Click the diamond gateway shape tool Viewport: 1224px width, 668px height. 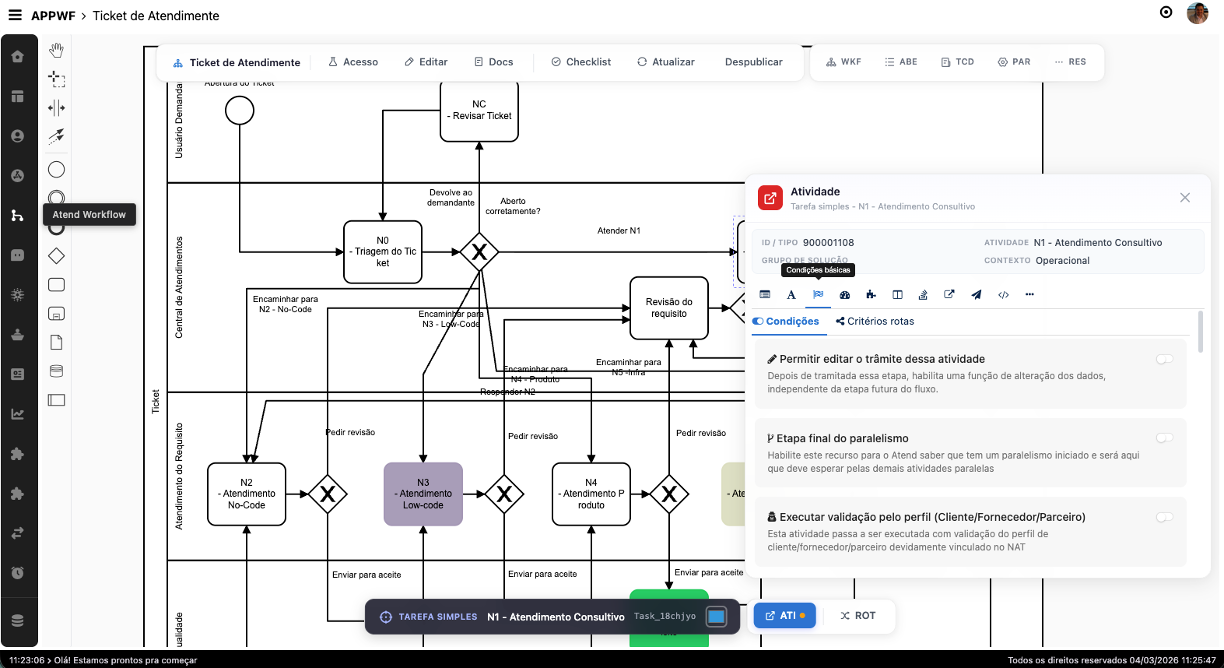(55, 255)
